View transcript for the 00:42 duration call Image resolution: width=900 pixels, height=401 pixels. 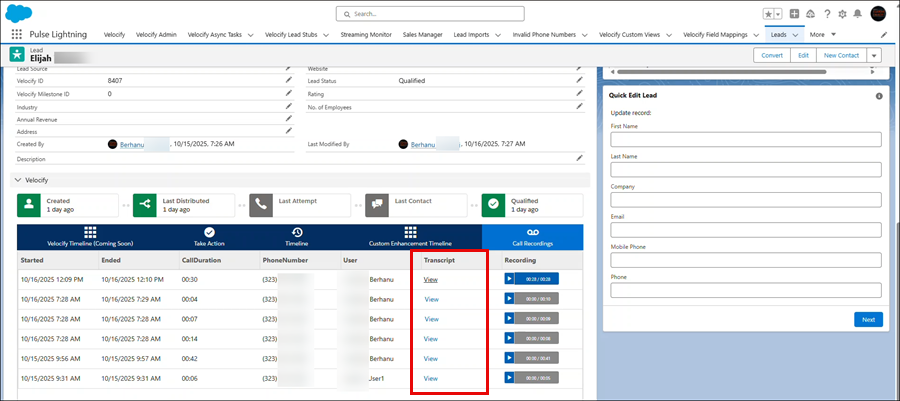[x=431, y=358]
